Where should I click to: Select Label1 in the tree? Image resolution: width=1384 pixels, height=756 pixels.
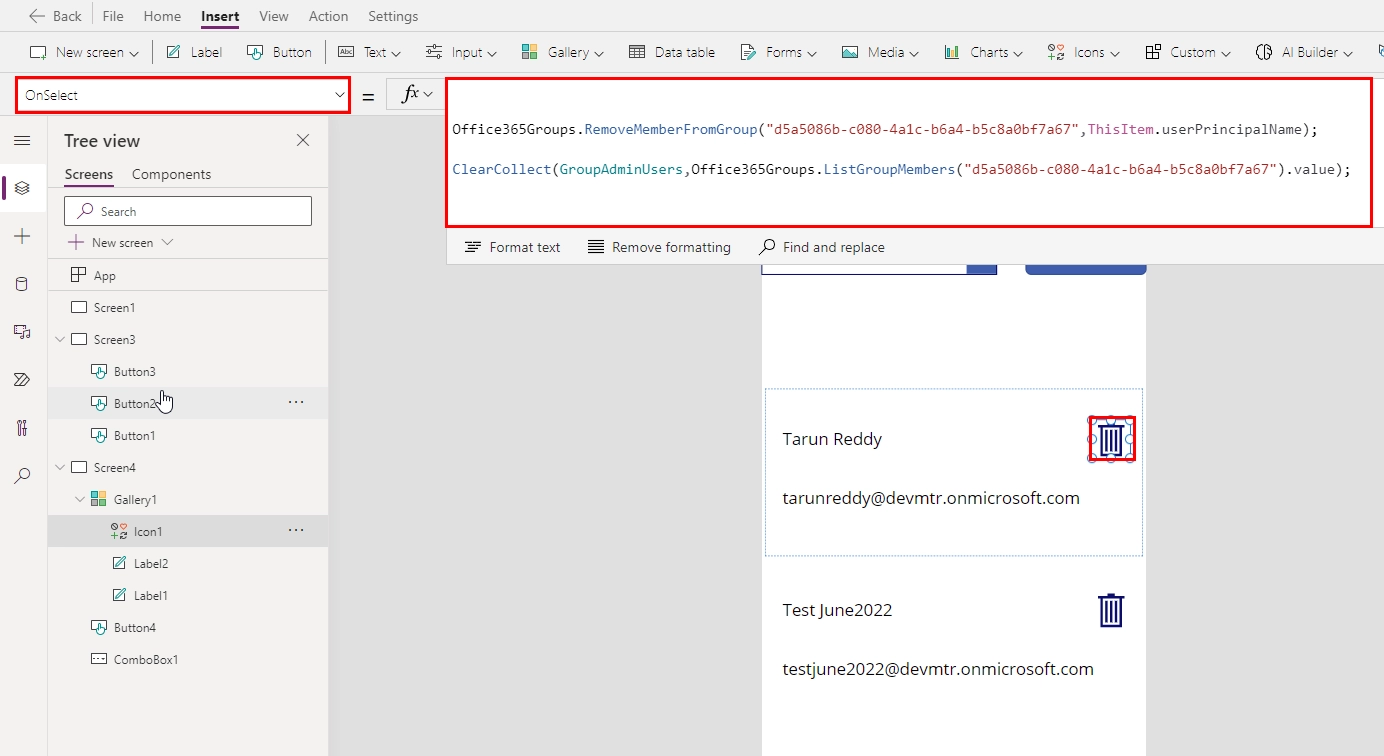188,595
